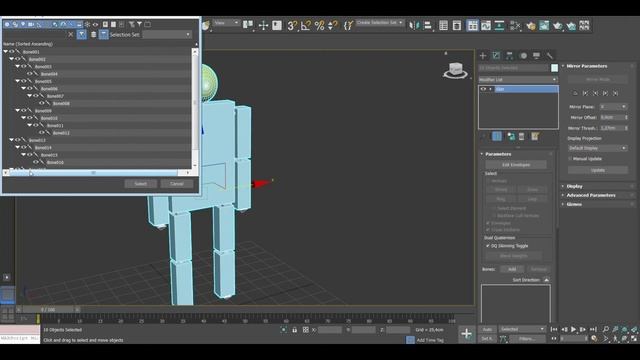Collapse the Bone013 tree node
This screenshot has height=360, width=640.
12,140
